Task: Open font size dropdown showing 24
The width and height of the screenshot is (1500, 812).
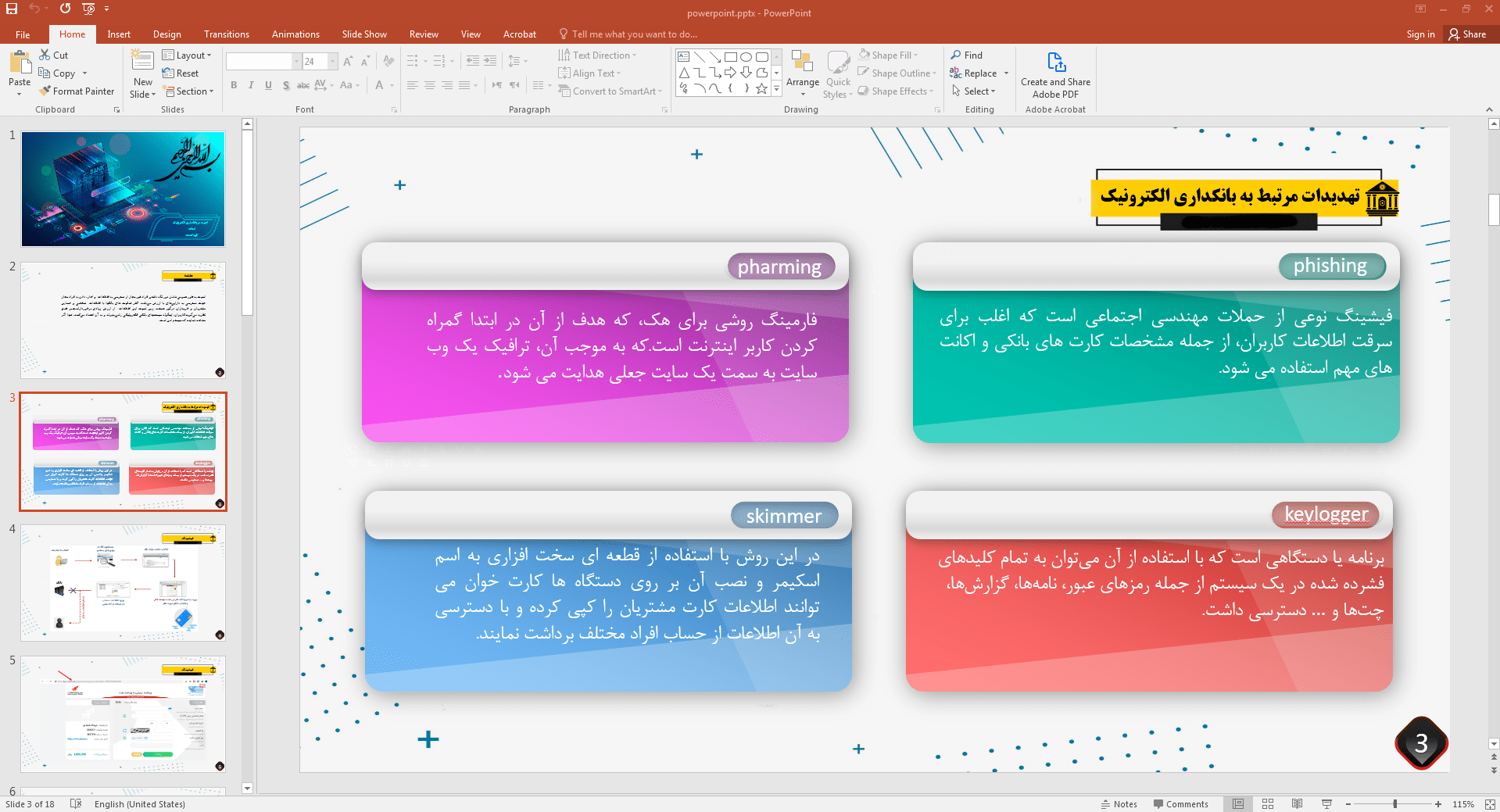Action: pos(333,61)
